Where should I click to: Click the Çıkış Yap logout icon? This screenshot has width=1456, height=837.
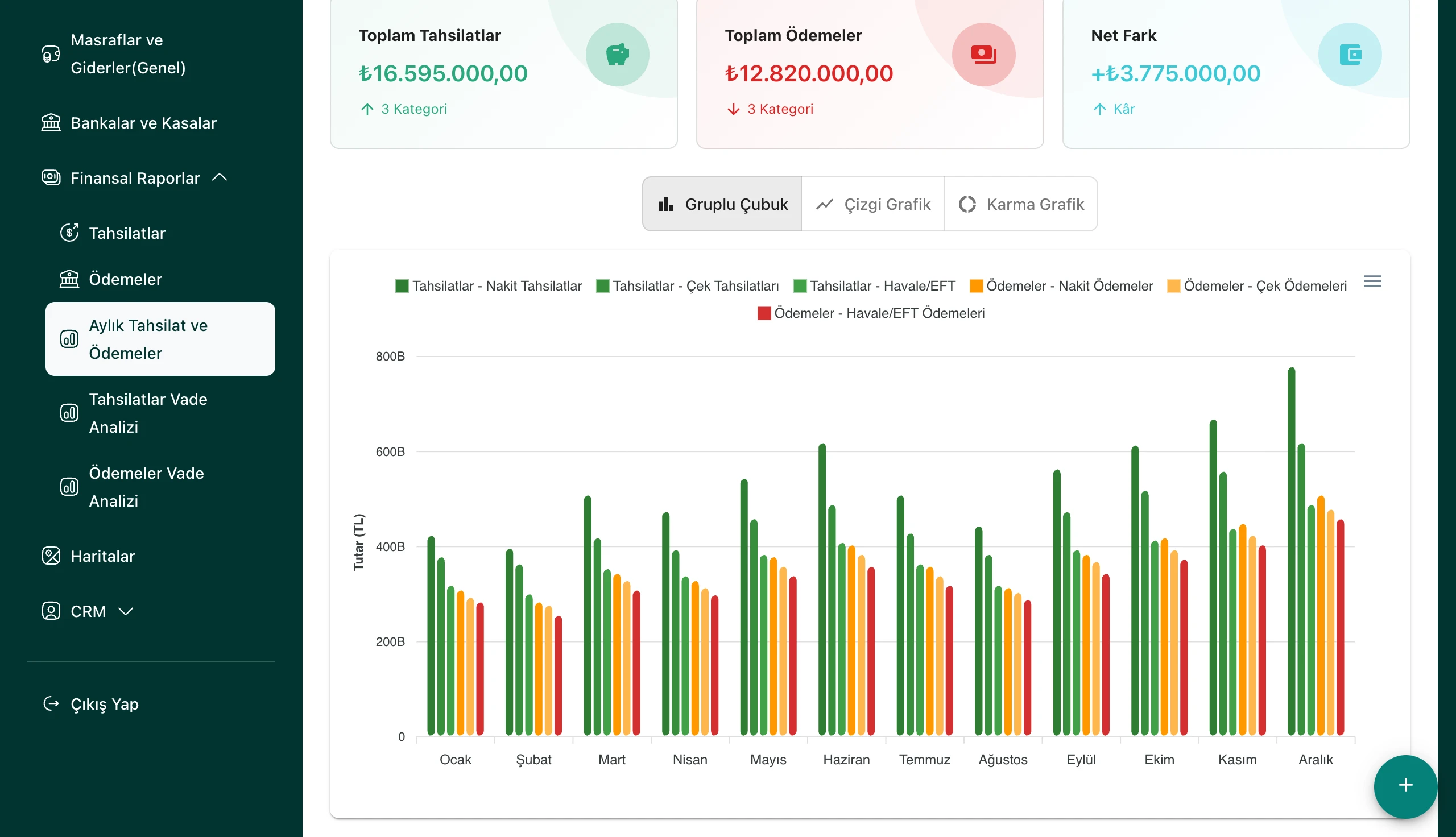(51, 703)
